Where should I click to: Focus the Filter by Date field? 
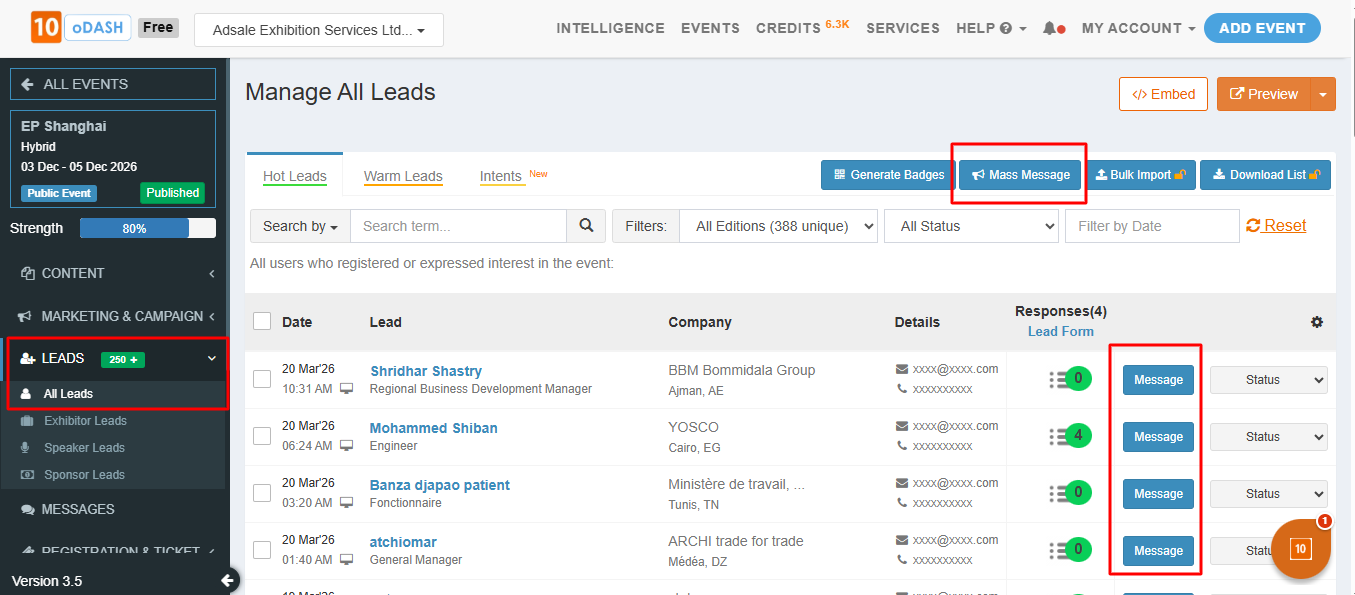[x=1151, y=226]
